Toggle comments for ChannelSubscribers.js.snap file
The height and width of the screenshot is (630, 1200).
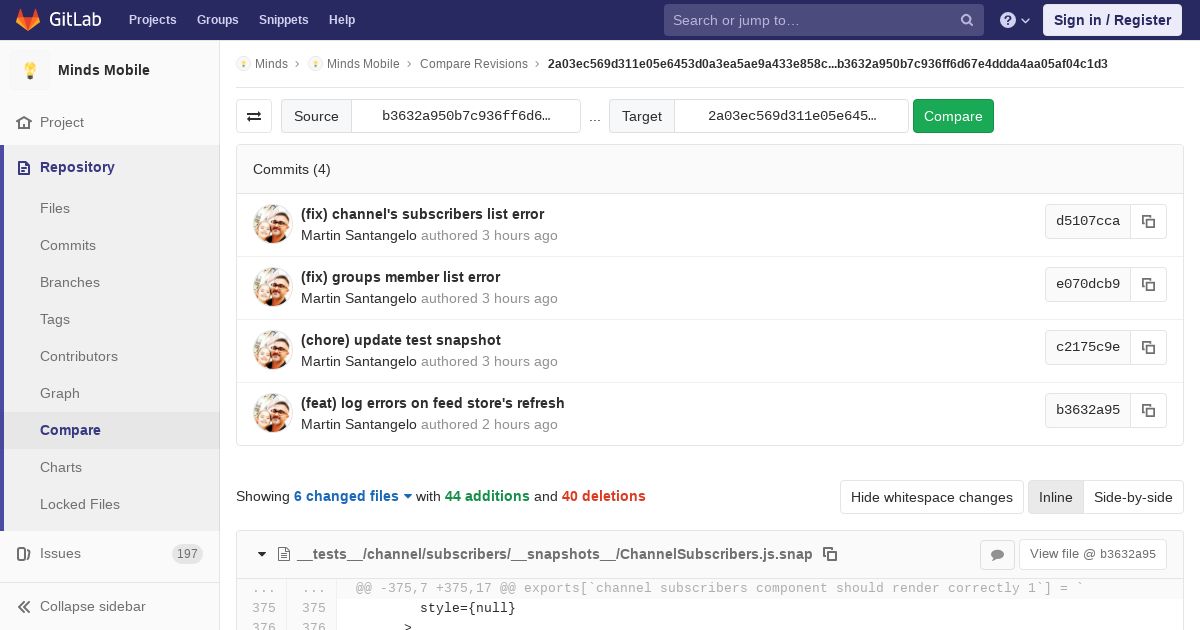(x=997, y=555)
